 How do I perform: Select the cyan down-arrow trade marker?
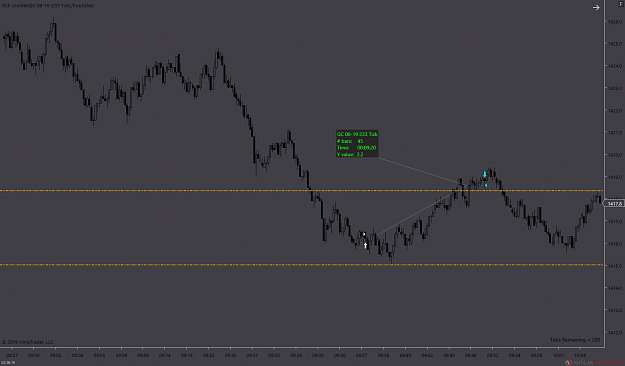pyautogui.click(x=485, y=174)
